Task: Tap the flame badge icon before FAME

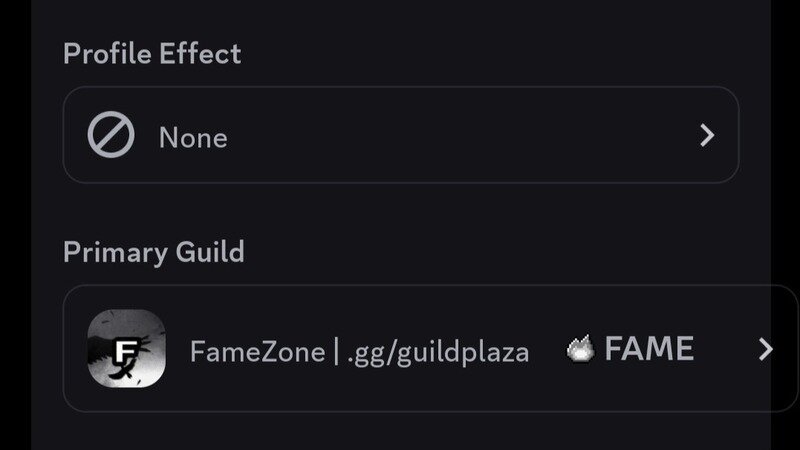Action: 581,348
